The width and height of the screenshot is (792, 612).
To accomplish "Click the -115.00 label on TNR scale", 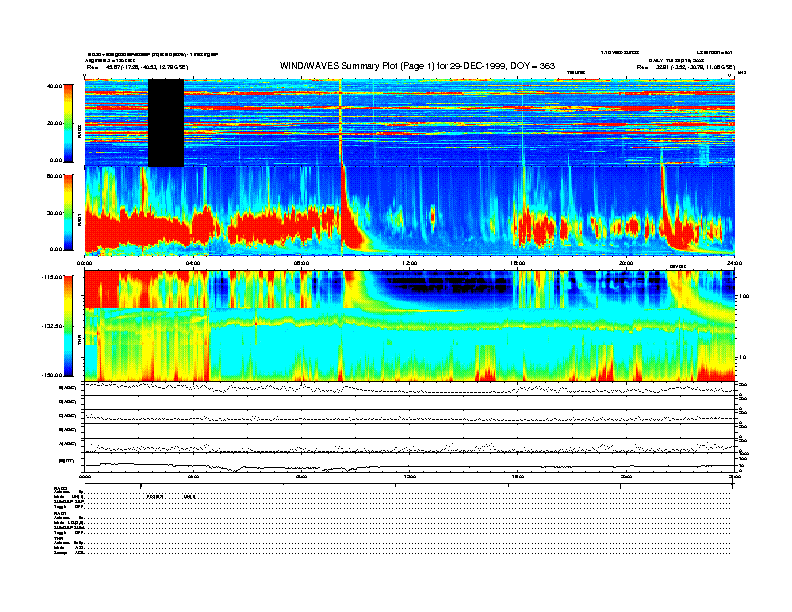I will click(52, 277).
